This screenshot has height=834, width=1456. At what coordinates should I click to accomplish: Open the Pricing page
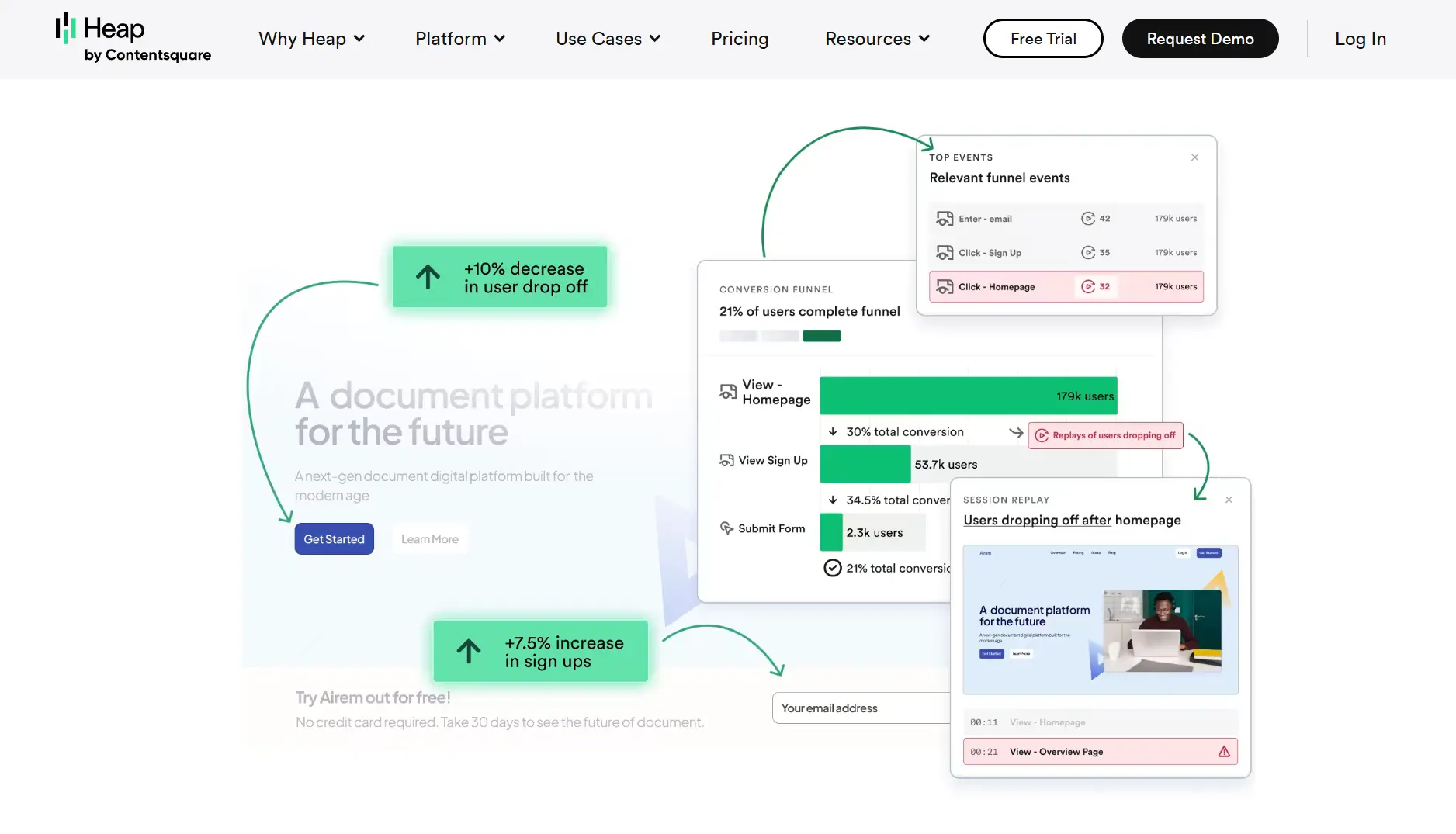[740, 39]
